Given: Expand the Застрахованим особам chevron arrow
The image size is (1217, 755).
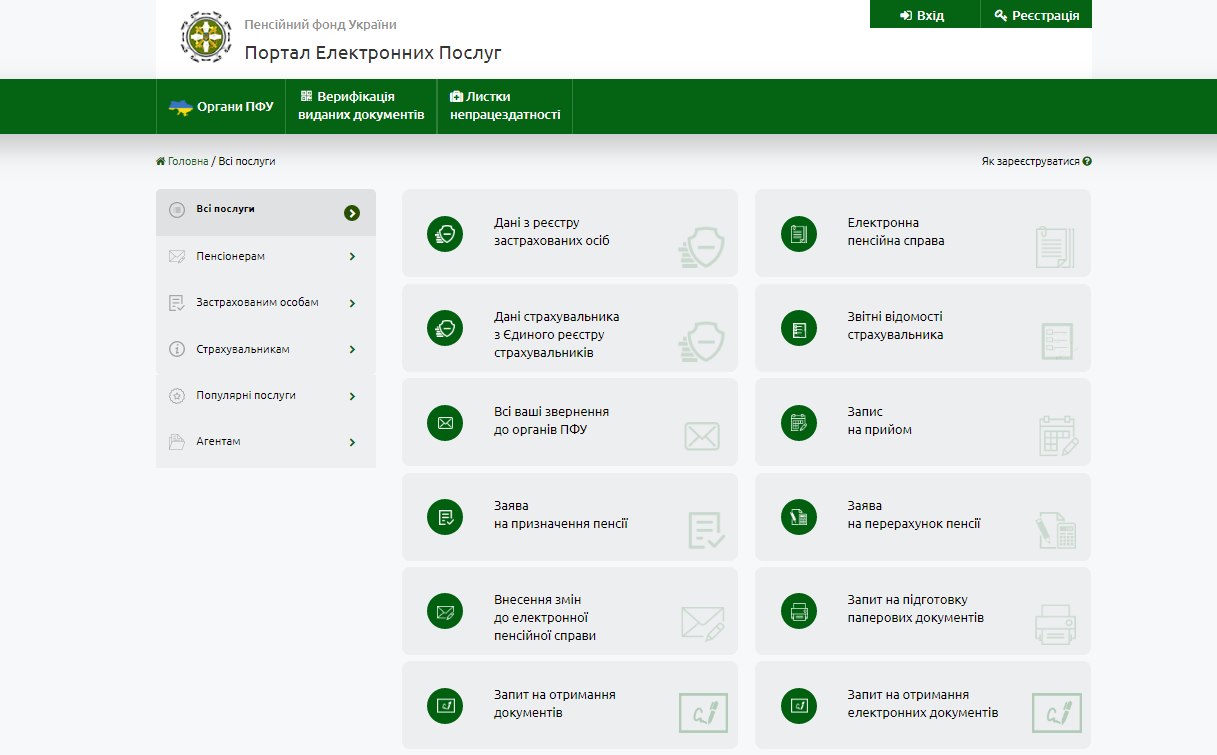Looking at the screenshot, I should pyautogui.click(x=352, y=303).
